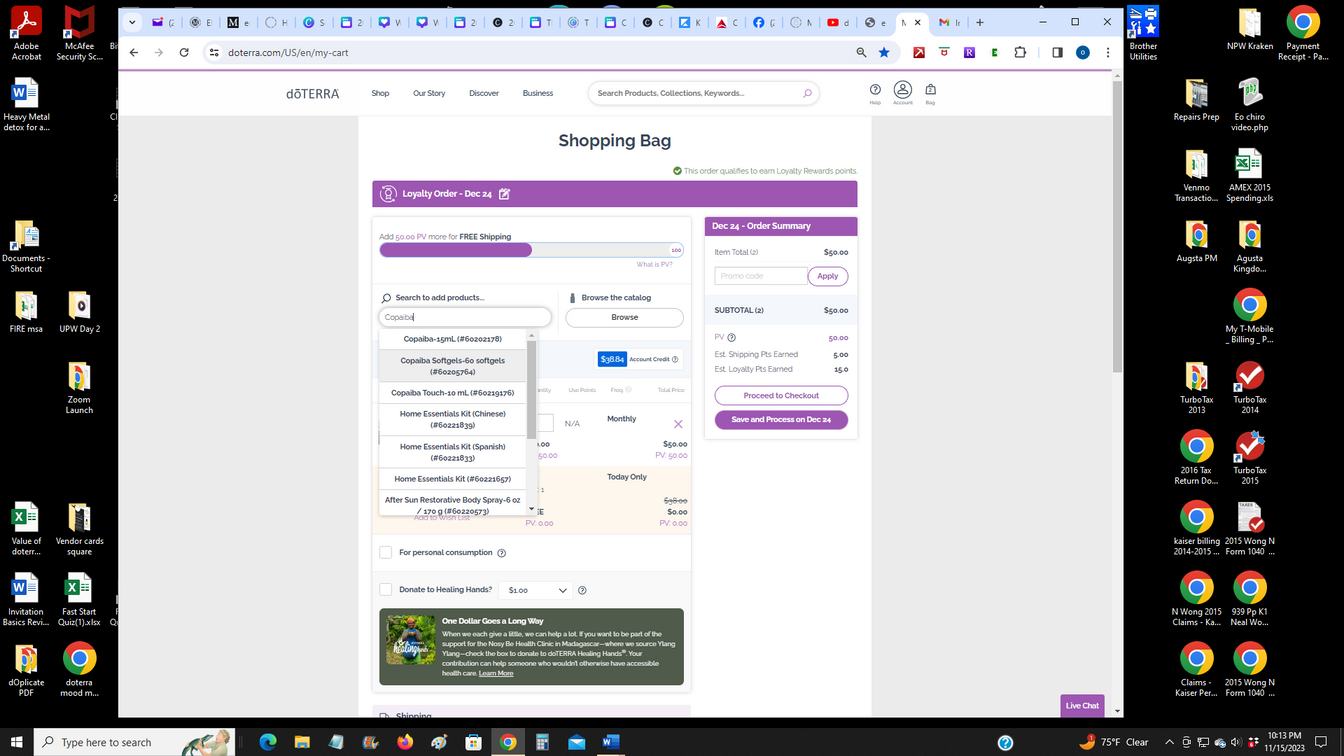
Task: Select Copaiba Touch-10 mL suggestion
Action: (x=453, y=393)
